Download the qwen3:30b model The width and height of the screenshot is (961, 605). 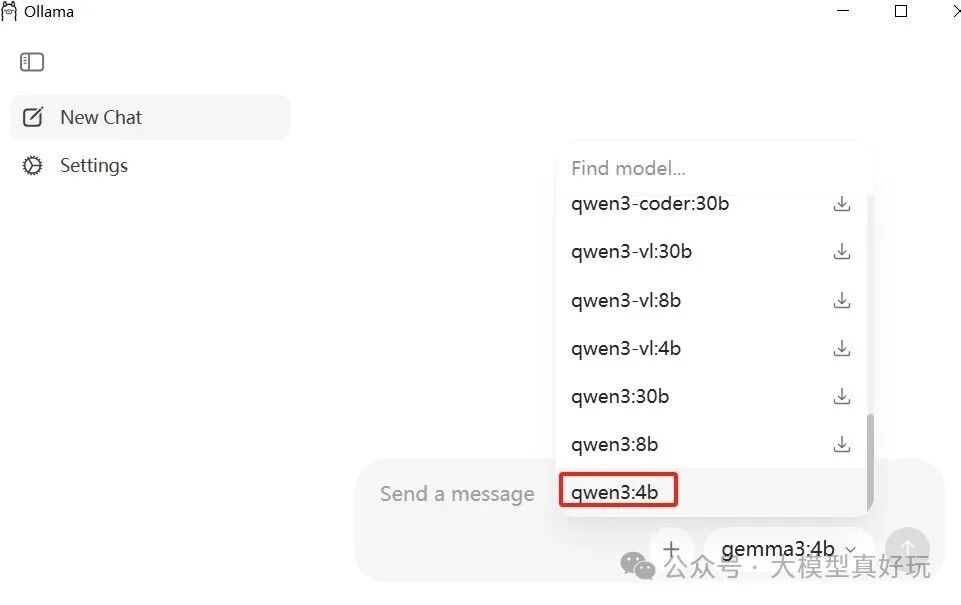click(x=842, y=397)
